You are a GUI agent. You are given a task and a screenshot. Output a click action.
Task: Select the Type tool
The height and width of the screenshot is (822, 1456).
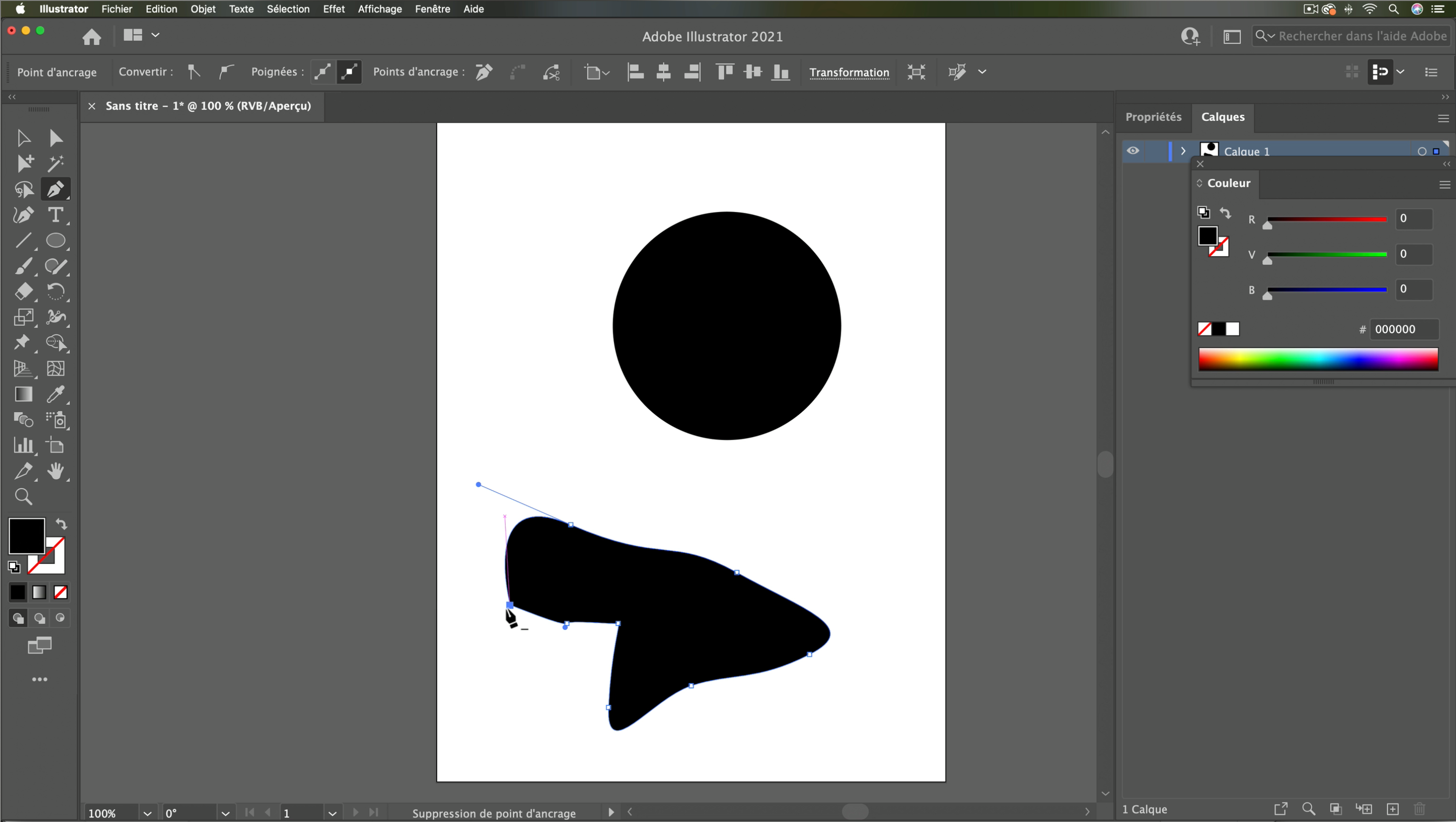(x=56, y=215)
